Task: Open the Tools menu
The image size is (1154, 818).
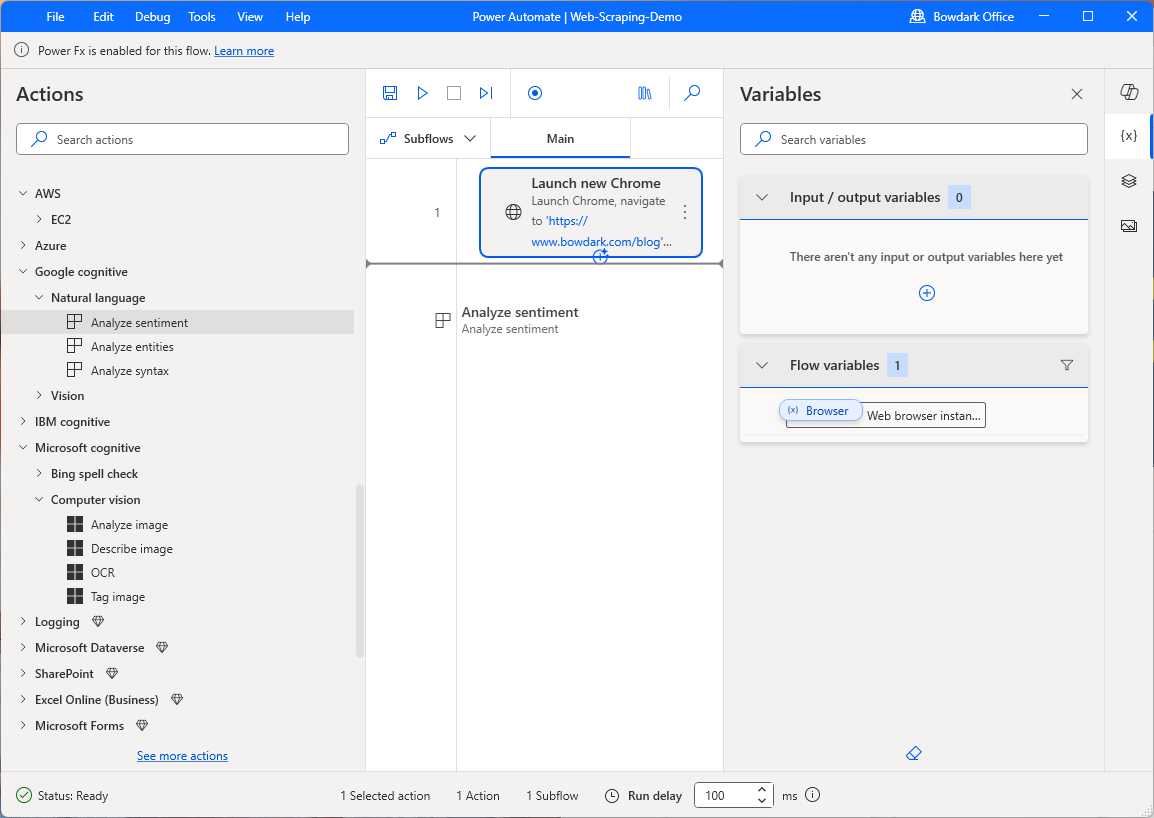Action: coord(202,16)
